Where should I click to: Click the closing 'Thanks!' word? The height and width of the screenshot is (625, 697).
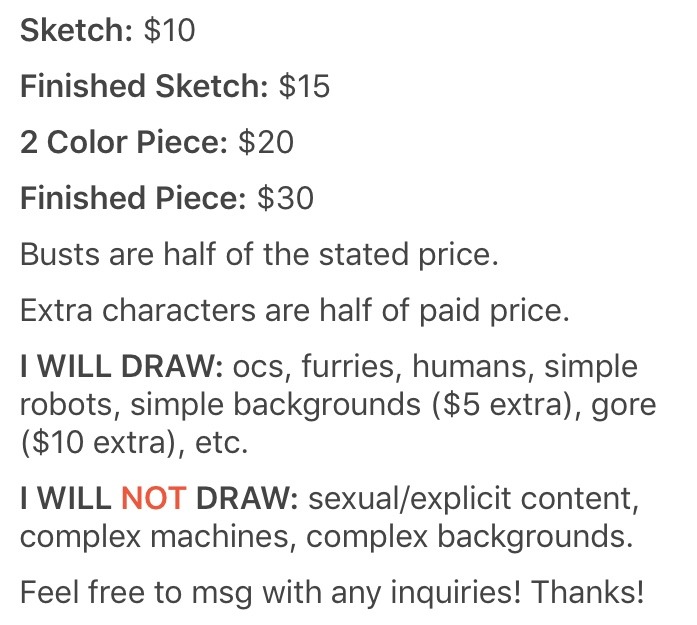pos(588,592)
